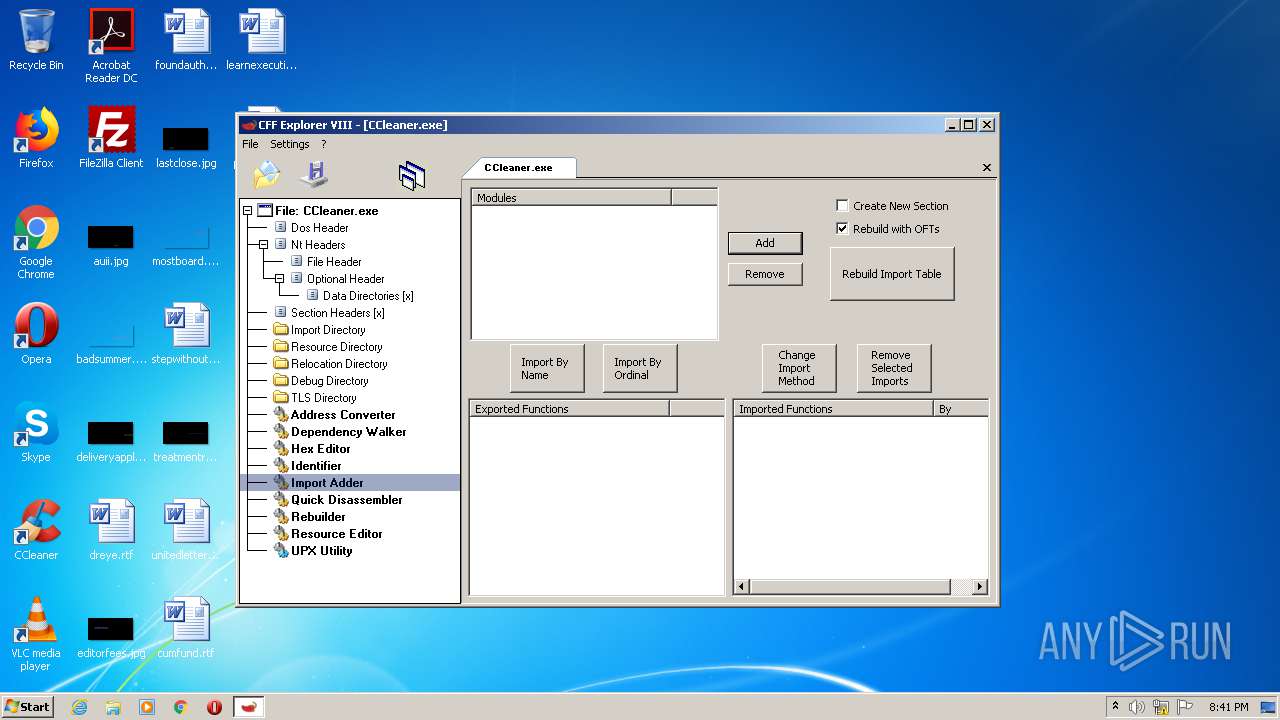This screenshot has height=720, width=1280.
Task: Select the CCleaner desktop icon
Action: pos(36,530)
